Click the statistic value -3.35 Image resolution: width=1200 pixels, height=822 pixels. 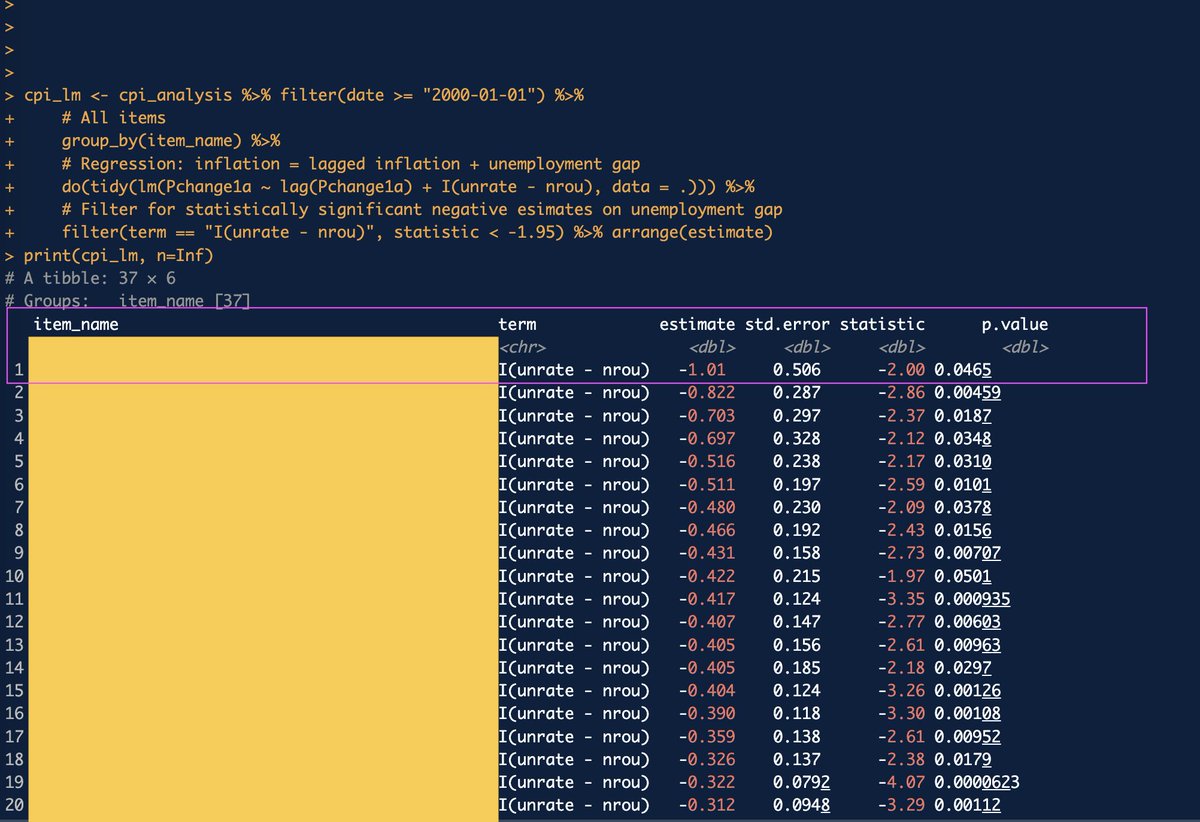pos(901,599)
